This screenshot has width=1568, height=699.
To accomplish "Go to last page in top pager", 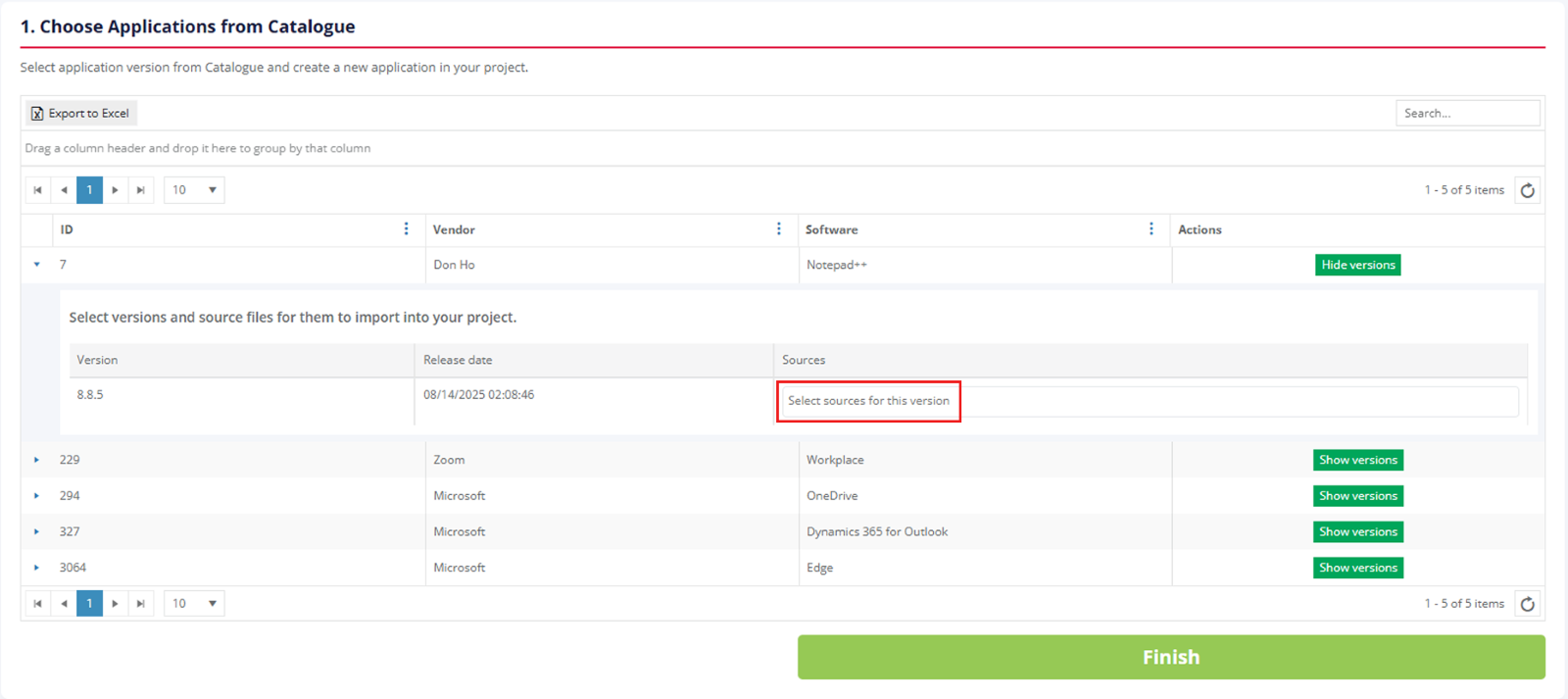I will click(x=141, y=190).
